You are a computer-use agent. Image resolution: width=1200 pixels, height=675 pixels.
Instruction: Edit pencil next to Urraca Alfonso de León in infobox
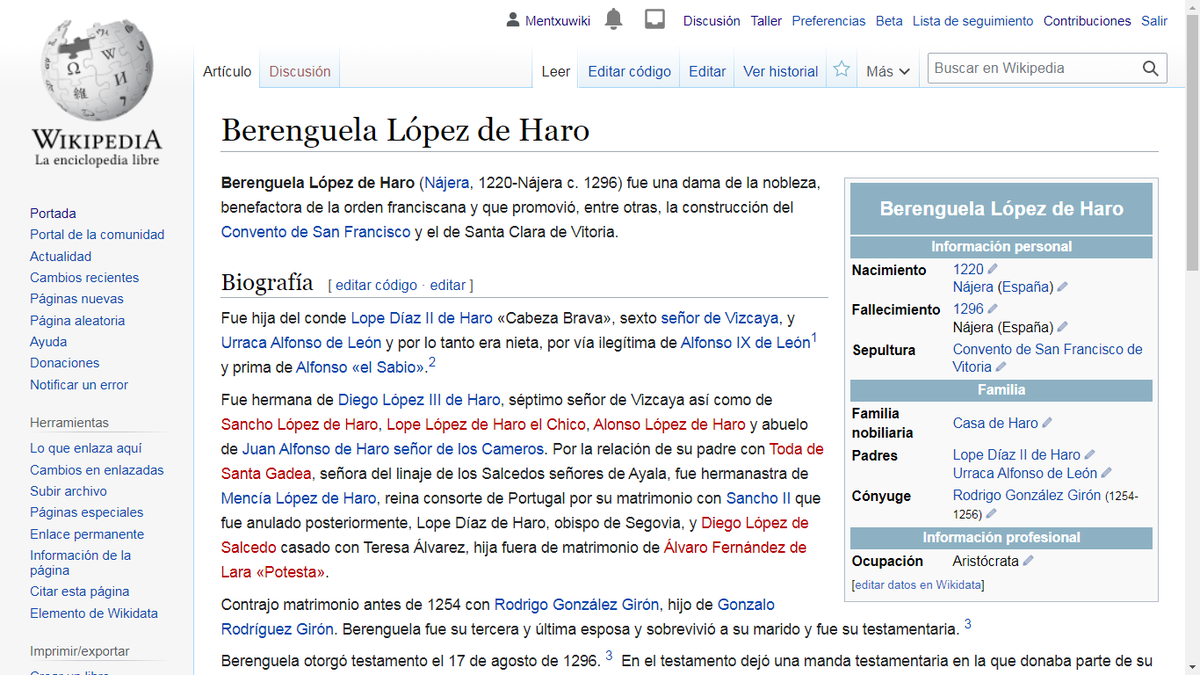1107,473
